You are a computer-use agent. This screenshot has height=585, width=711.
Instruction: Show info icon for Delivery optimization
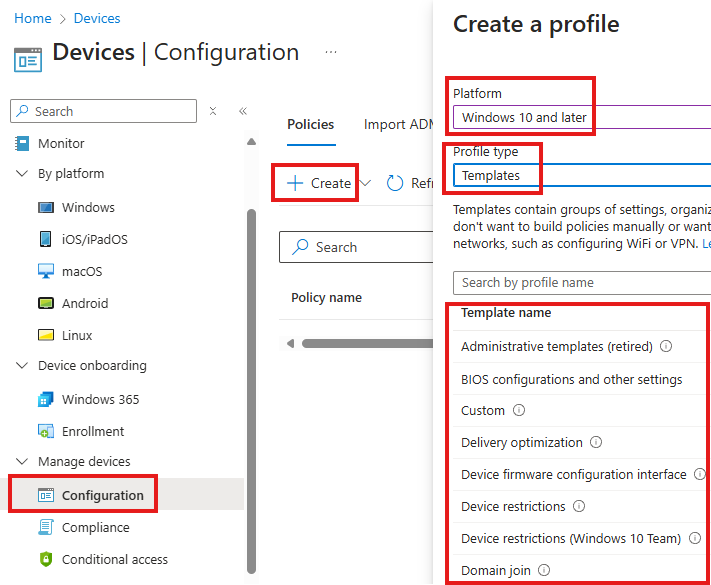[x=596, y=442]
